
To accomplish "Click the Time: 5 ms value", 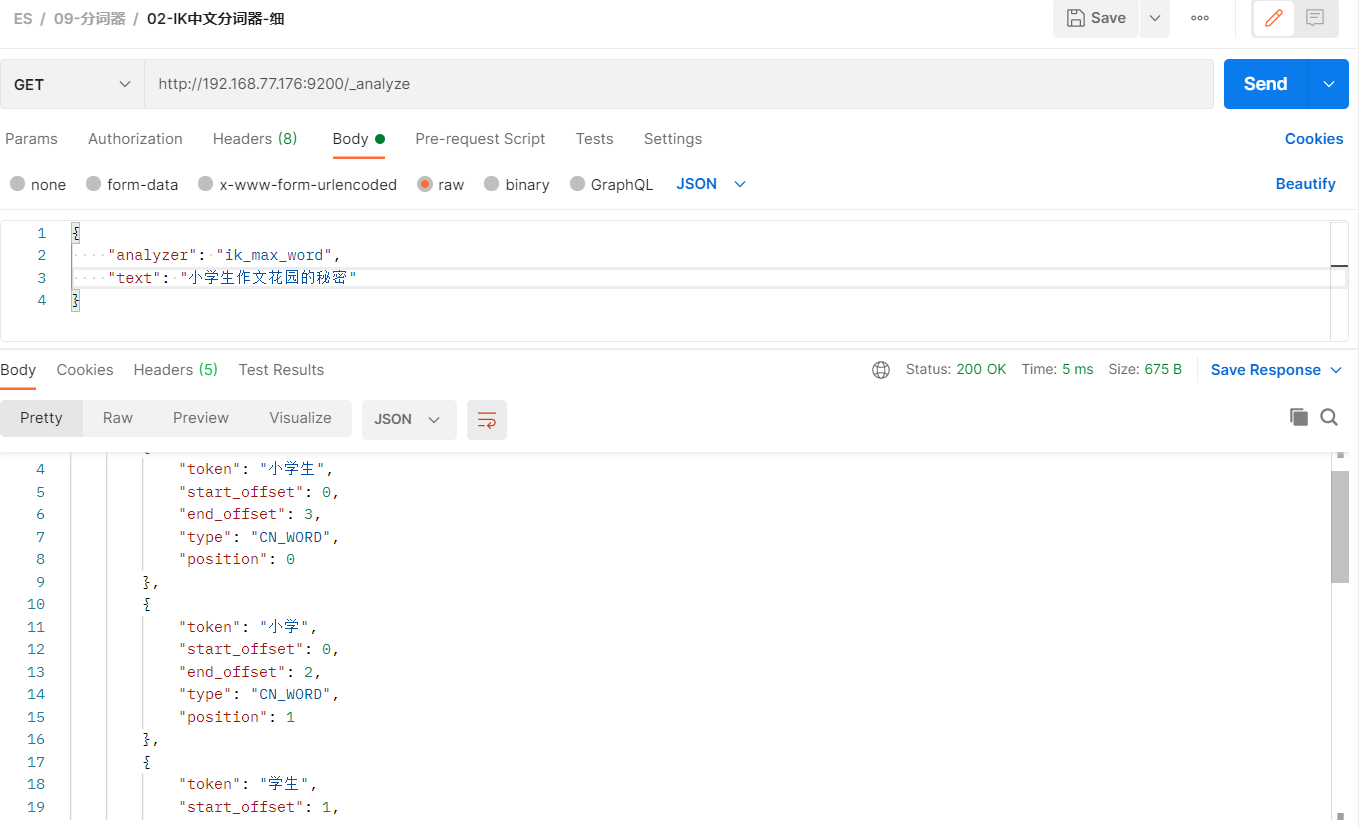I will point(1058,369).
